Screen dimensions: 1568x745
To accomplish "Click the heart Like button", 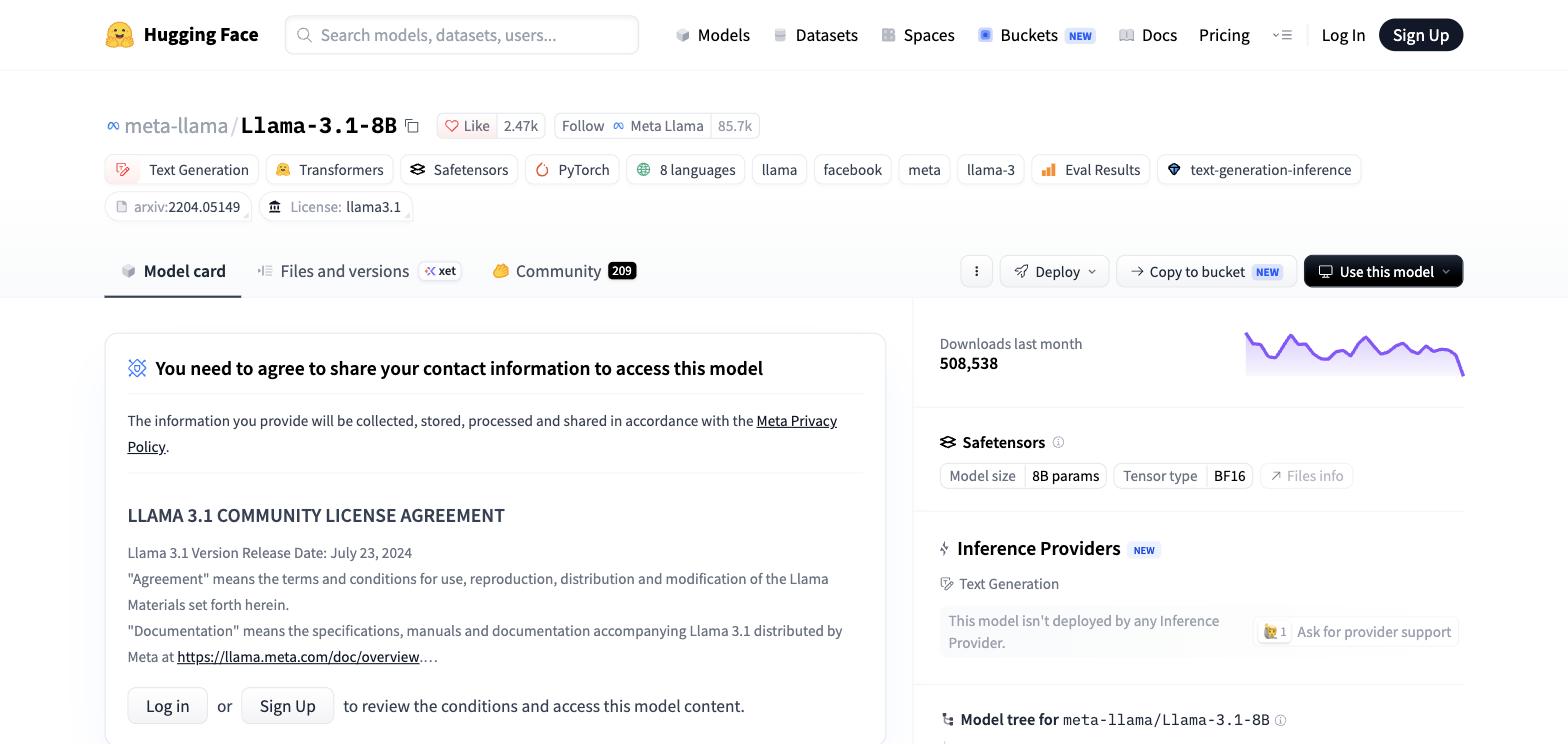I will (467, 126).
